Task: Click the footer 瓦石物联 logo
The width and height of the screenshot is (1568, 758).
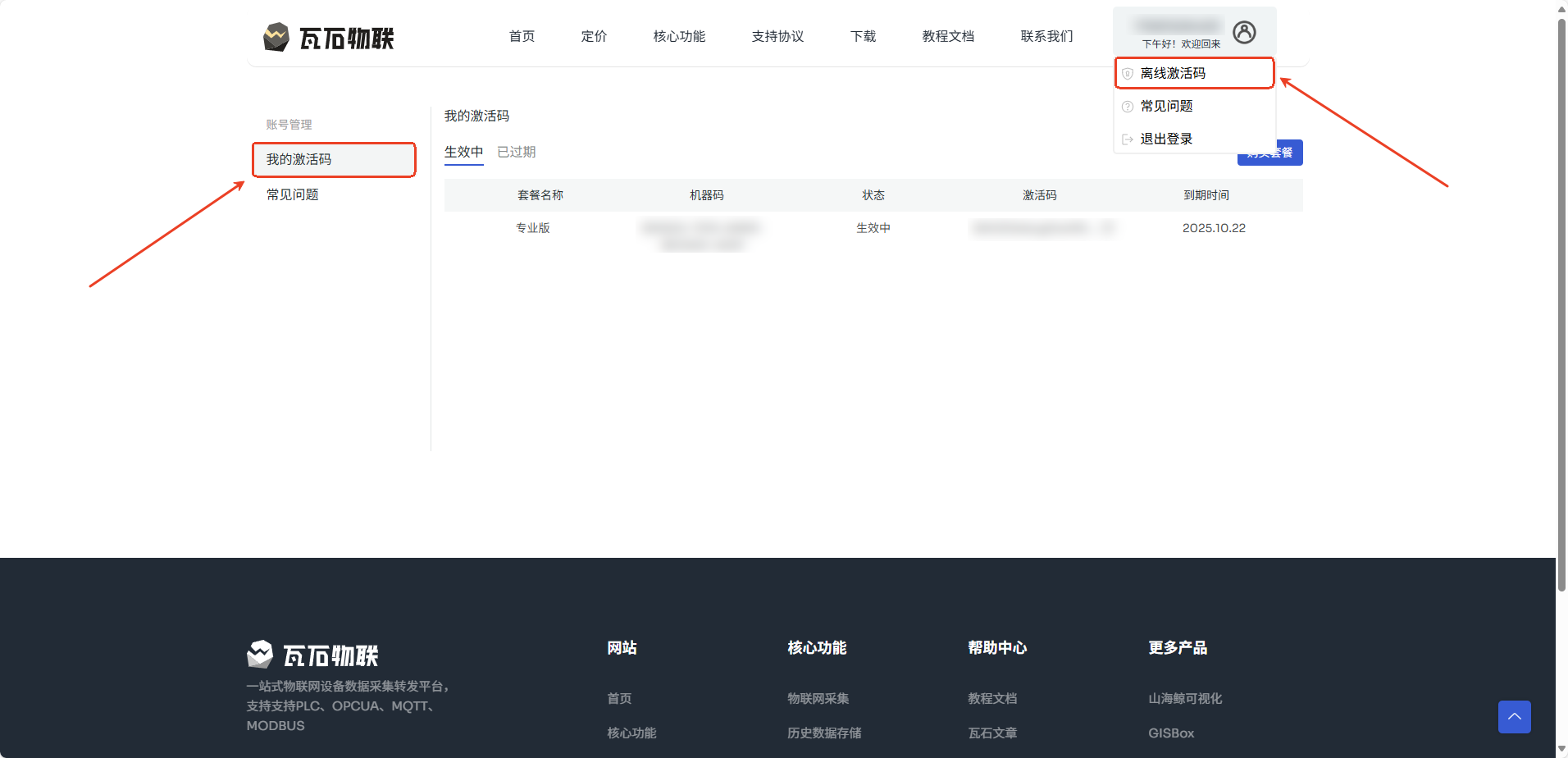Action: [x=312, y=655]
